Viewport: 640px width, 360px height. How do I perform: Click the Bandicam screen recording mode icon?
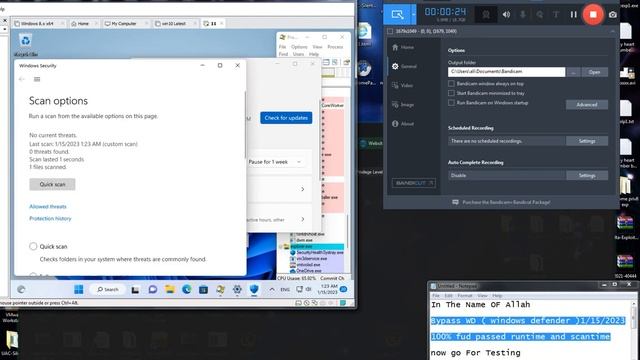click(397, 14)
